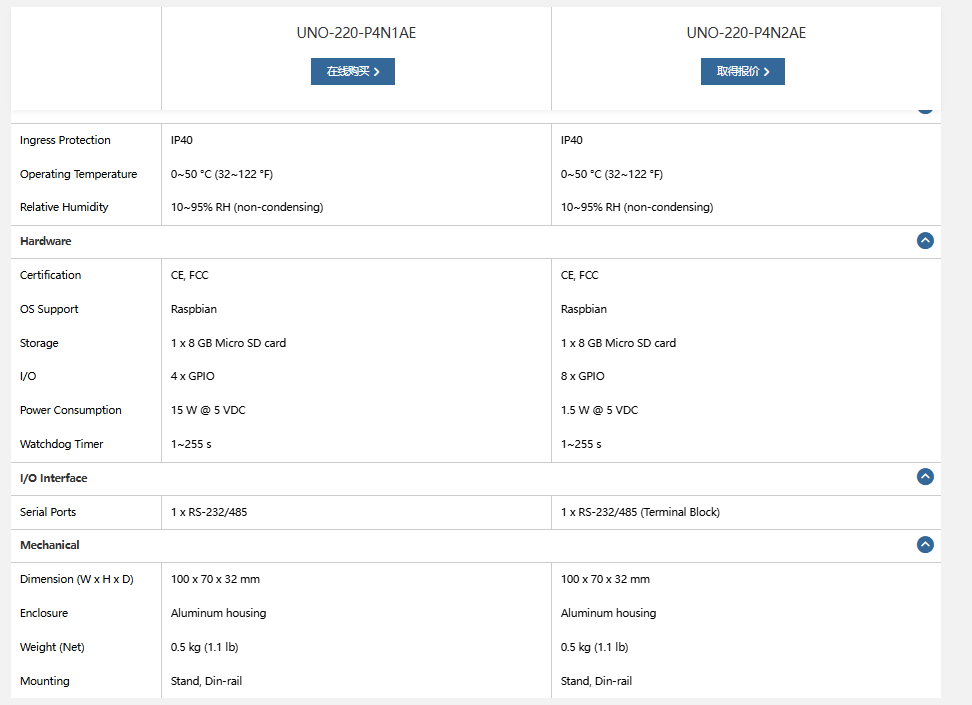The image size is (972, 705).
Task: Click the 1 x RS-232/485 (Terminal Block) value
Action: (x=640, y=512)
